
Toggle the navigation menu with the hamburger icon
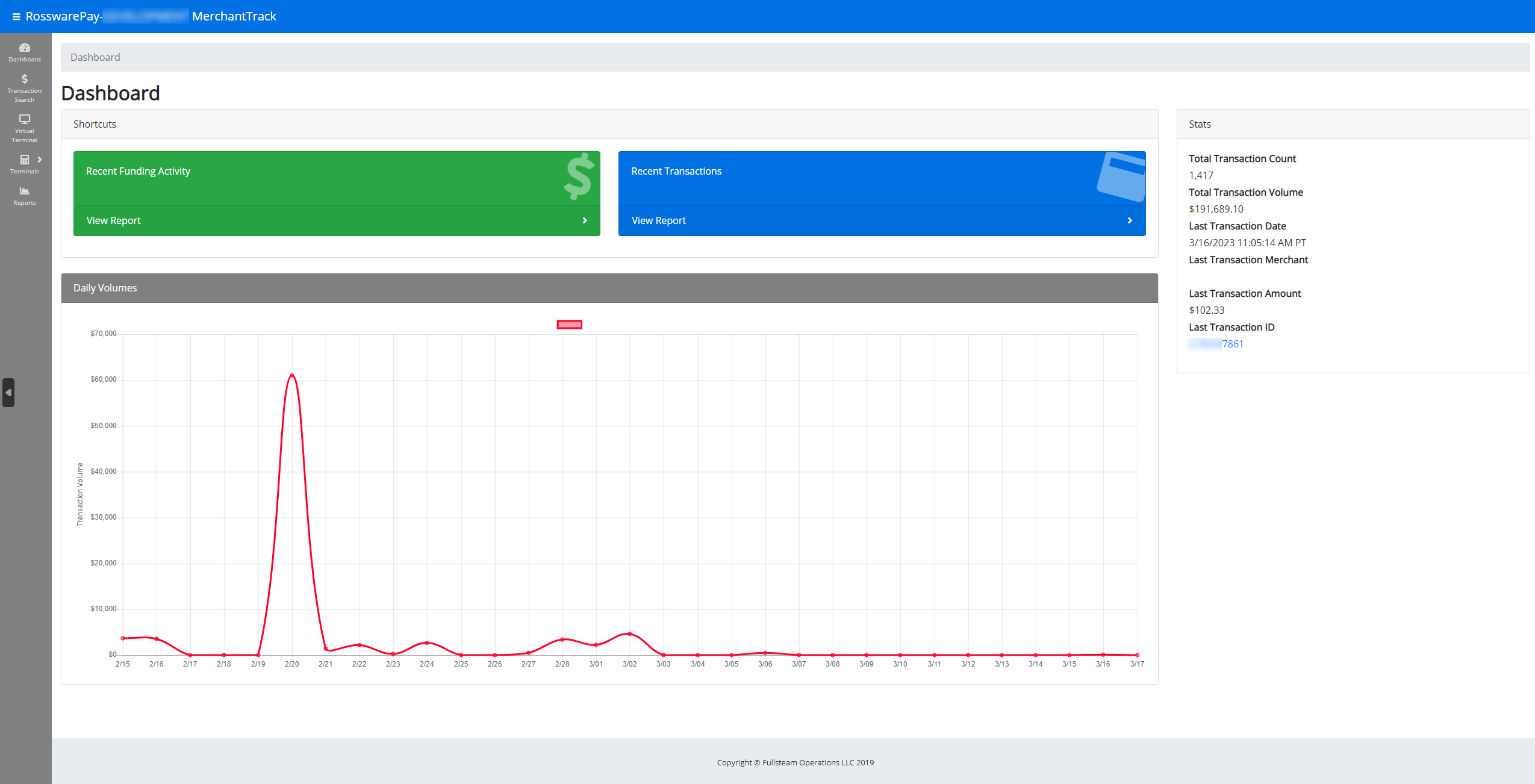pos(16,16)
